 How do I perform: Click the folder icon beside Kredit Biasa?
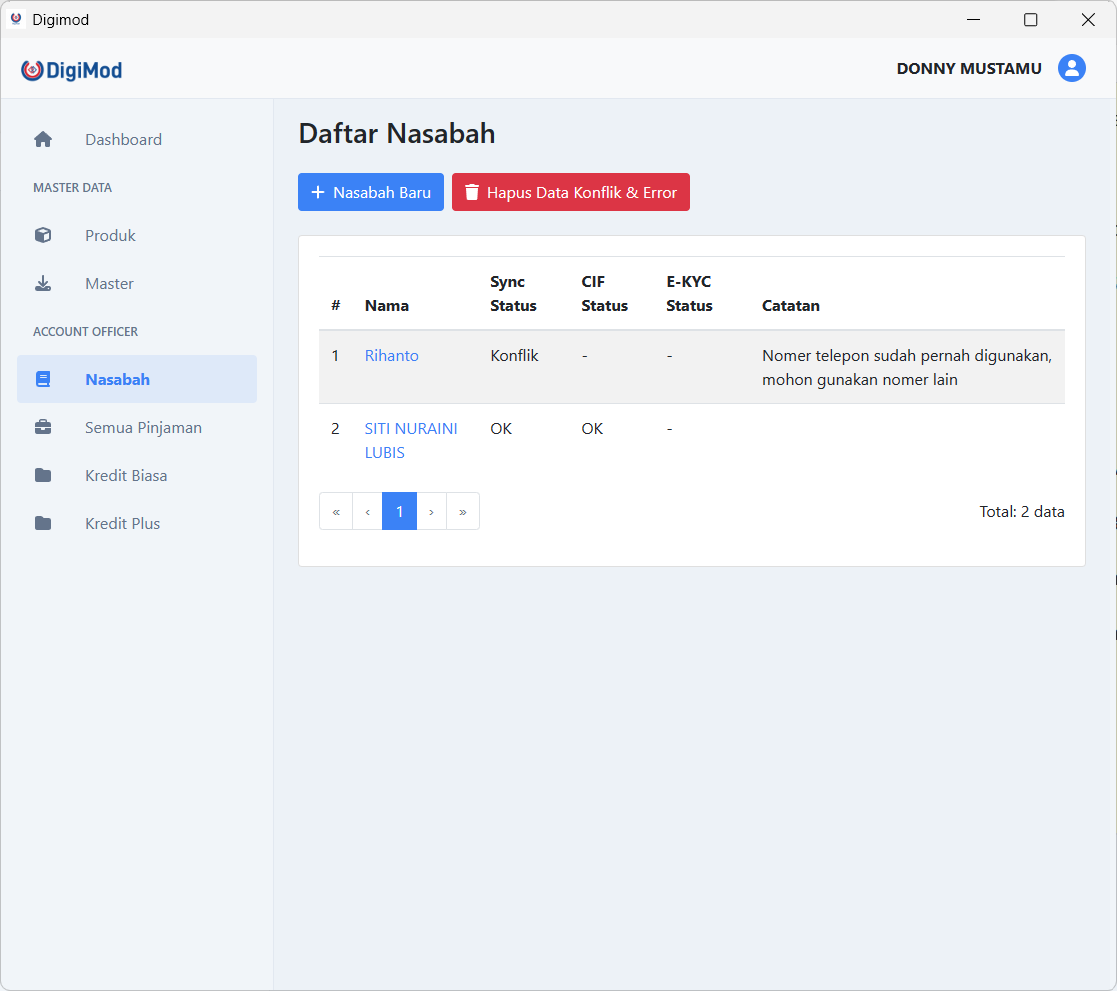tap(43, 476)
